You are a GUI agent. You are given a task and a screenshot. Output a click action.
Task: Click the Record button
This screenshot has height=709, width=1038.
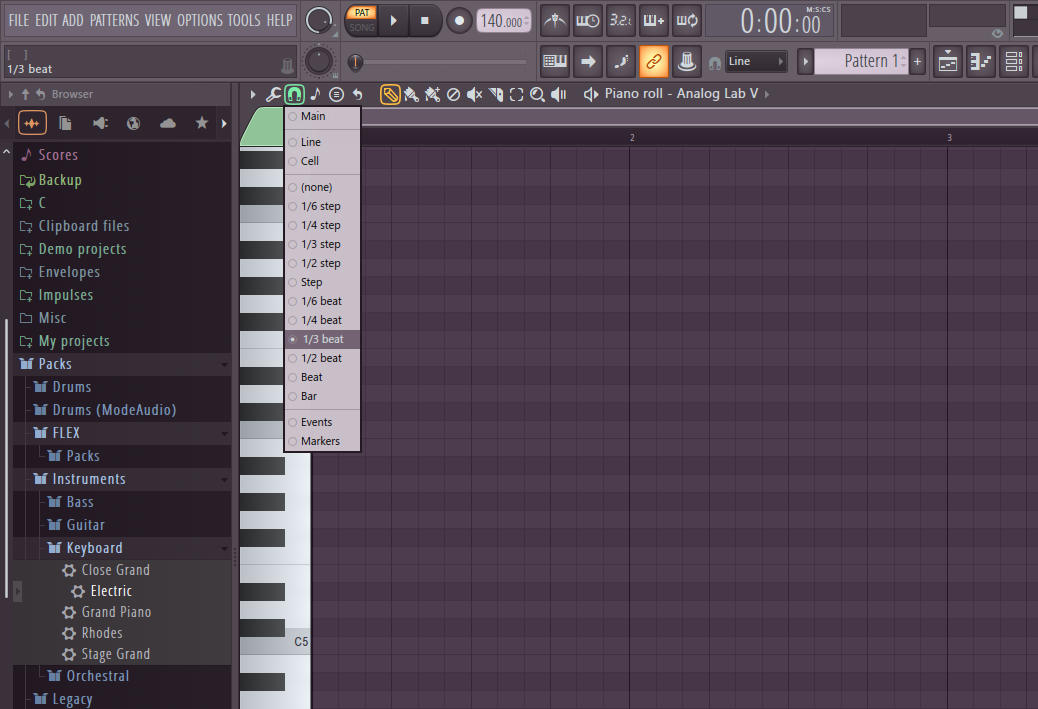(x=459, y=20)
